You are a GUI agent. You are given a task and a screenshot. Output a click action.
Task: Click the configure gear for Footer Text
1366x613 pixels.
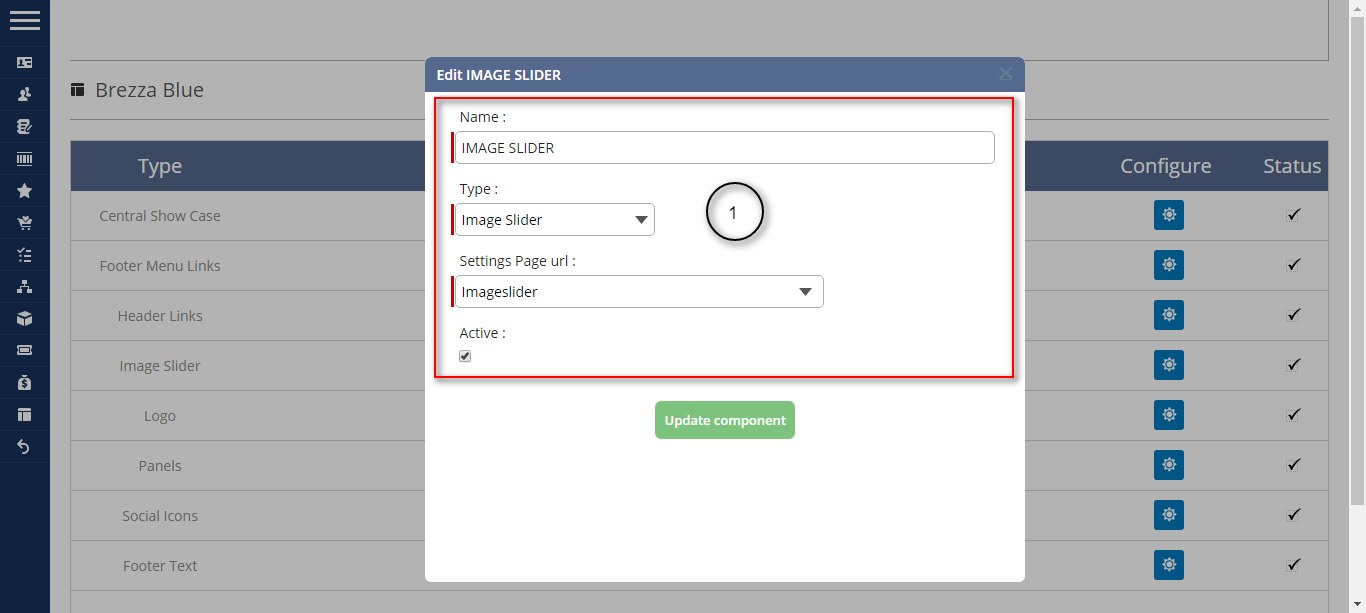tap(1169, 565)
